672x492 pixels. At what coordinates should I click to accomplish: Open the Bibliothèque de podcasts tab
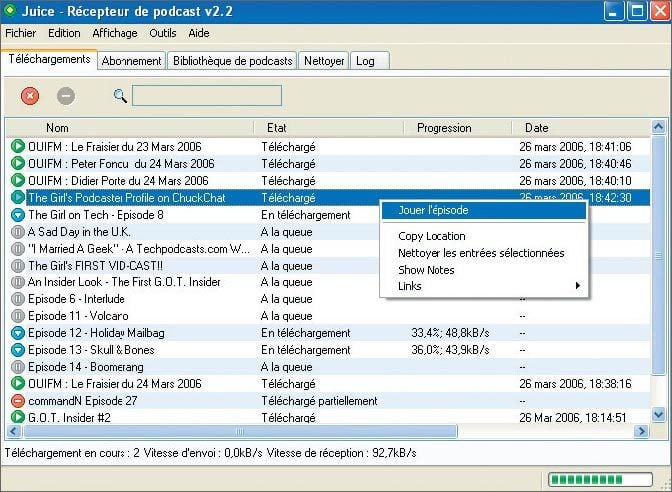pos(232,61)
